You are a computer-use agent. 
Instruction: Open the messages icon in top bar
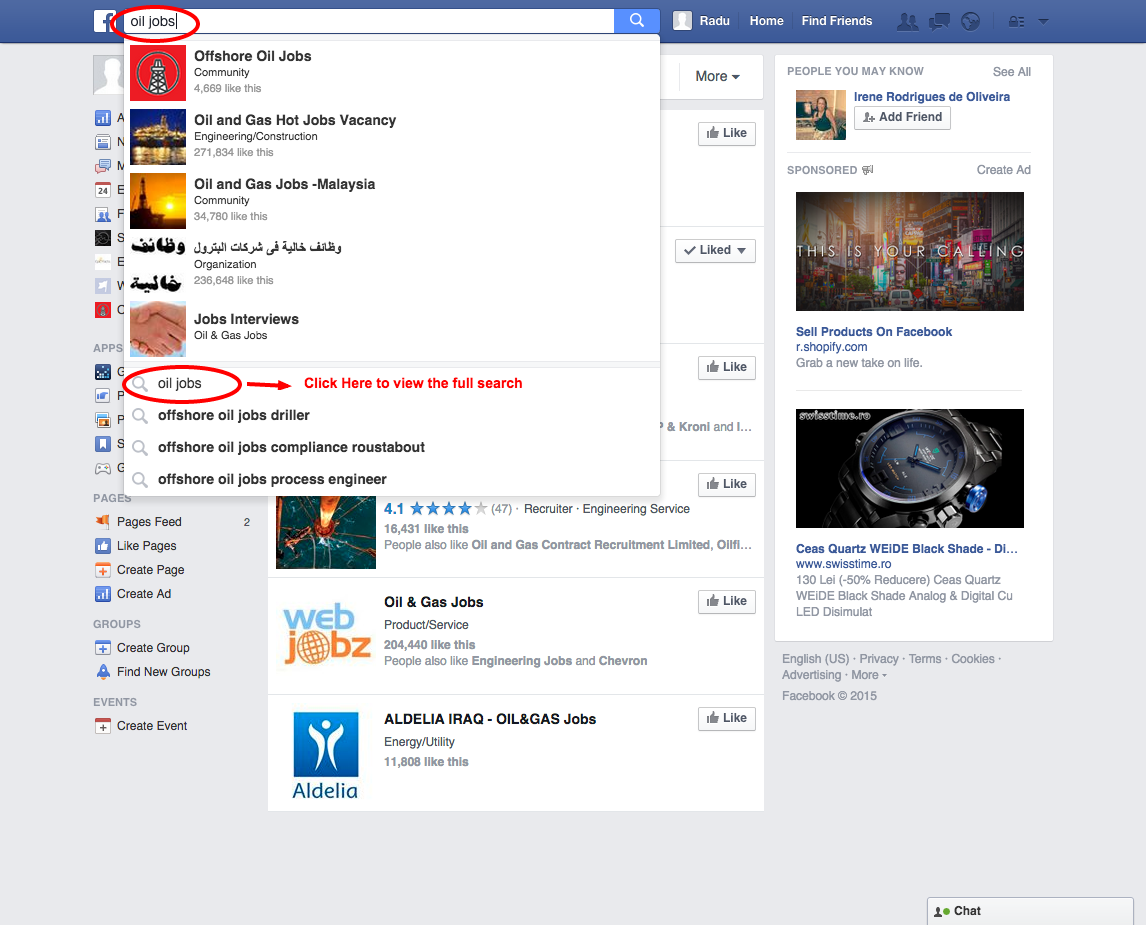pyautogui.click(x=939, y=21)
